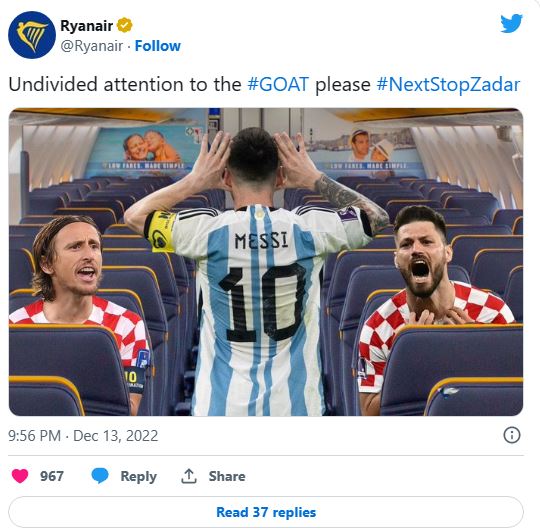The height and width of the screenshot is (530, 540).
Task: Open the tweet info circle icon
Action: 512,435
